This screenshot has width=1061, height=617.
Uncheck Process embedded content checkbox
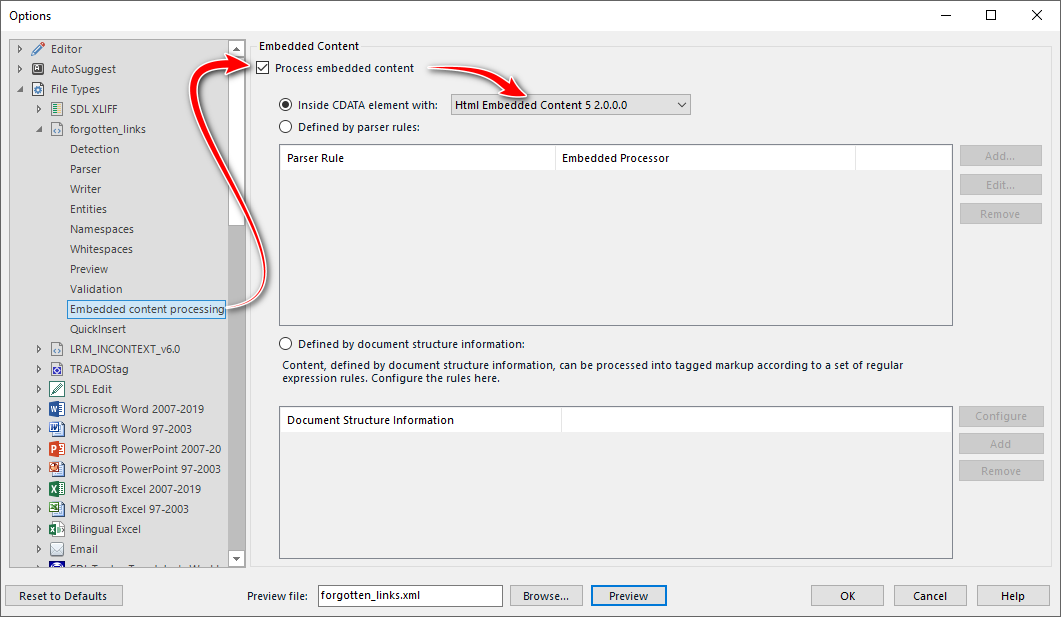point(263,68)
